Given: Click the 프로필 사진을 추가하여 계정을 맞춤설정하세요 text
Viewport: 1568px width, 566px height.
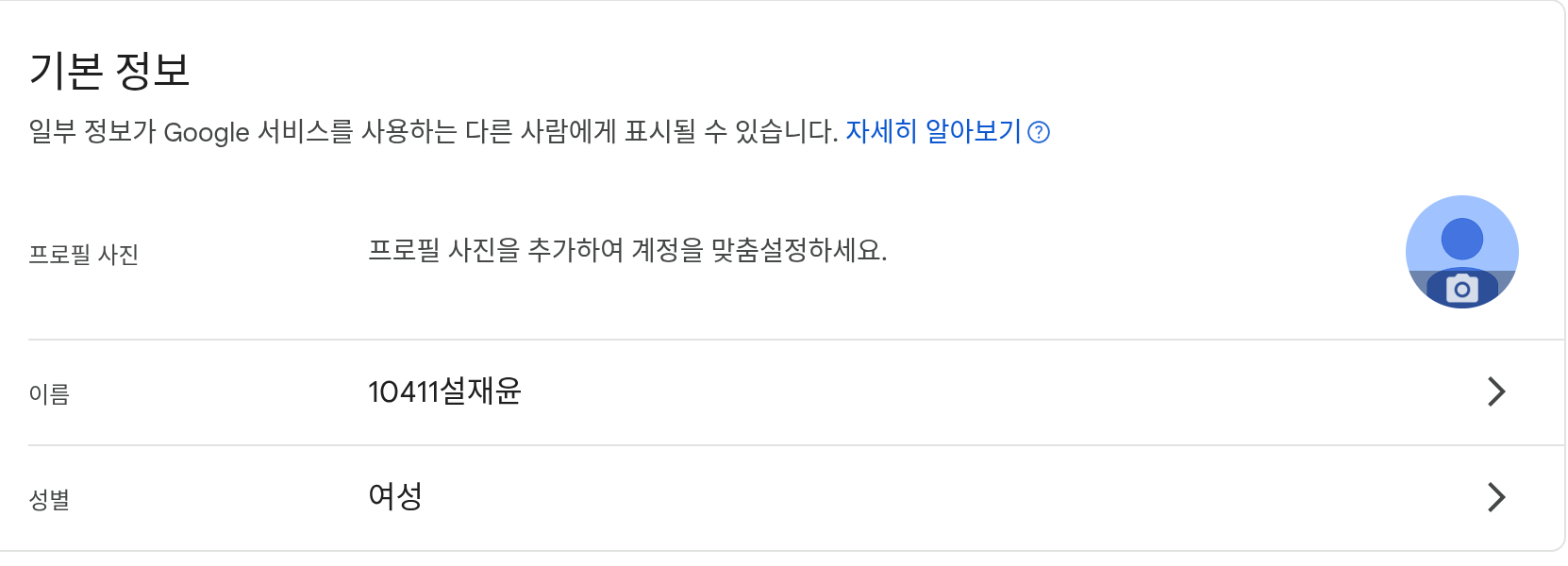Looking at the screenshot, I should (627, 251).
